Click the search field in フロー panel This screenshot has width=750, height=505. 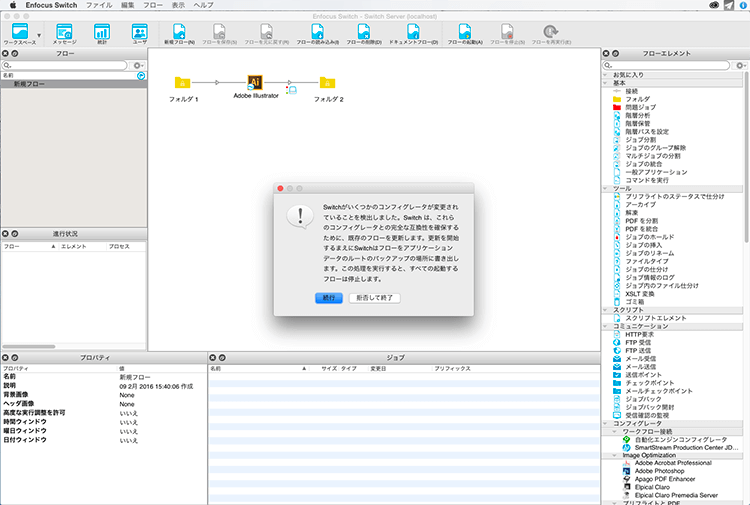click(x=65, y=65)
